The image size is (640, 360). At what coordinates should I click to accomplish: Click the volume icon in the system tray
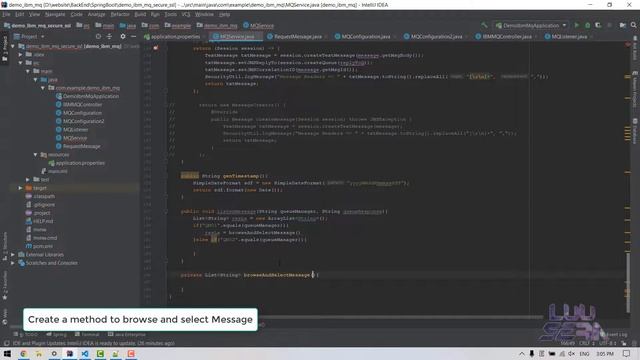(x=571, y=353)
